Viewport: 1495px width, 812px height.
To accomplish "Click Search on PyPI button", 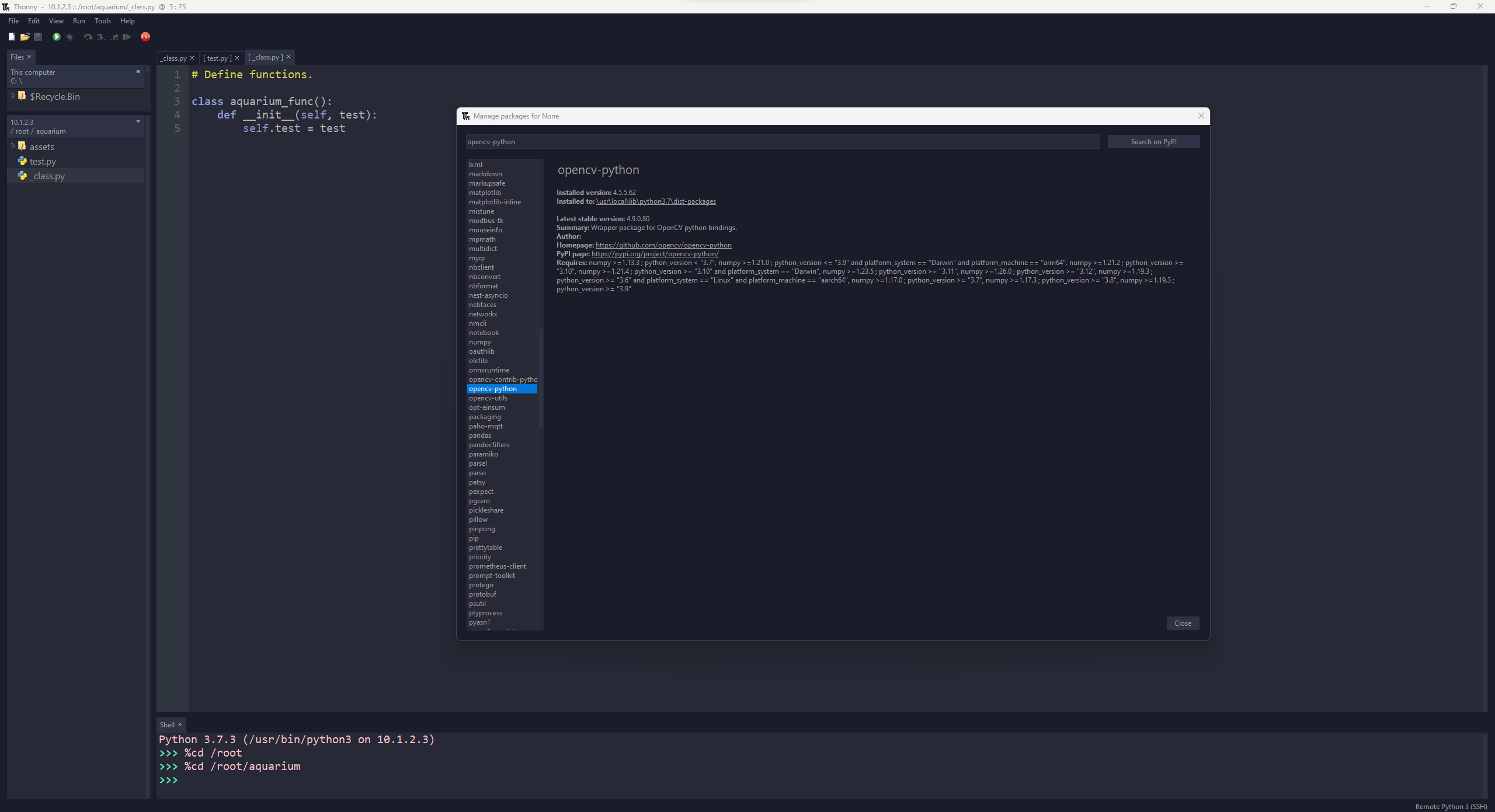I will (1153, 141).
